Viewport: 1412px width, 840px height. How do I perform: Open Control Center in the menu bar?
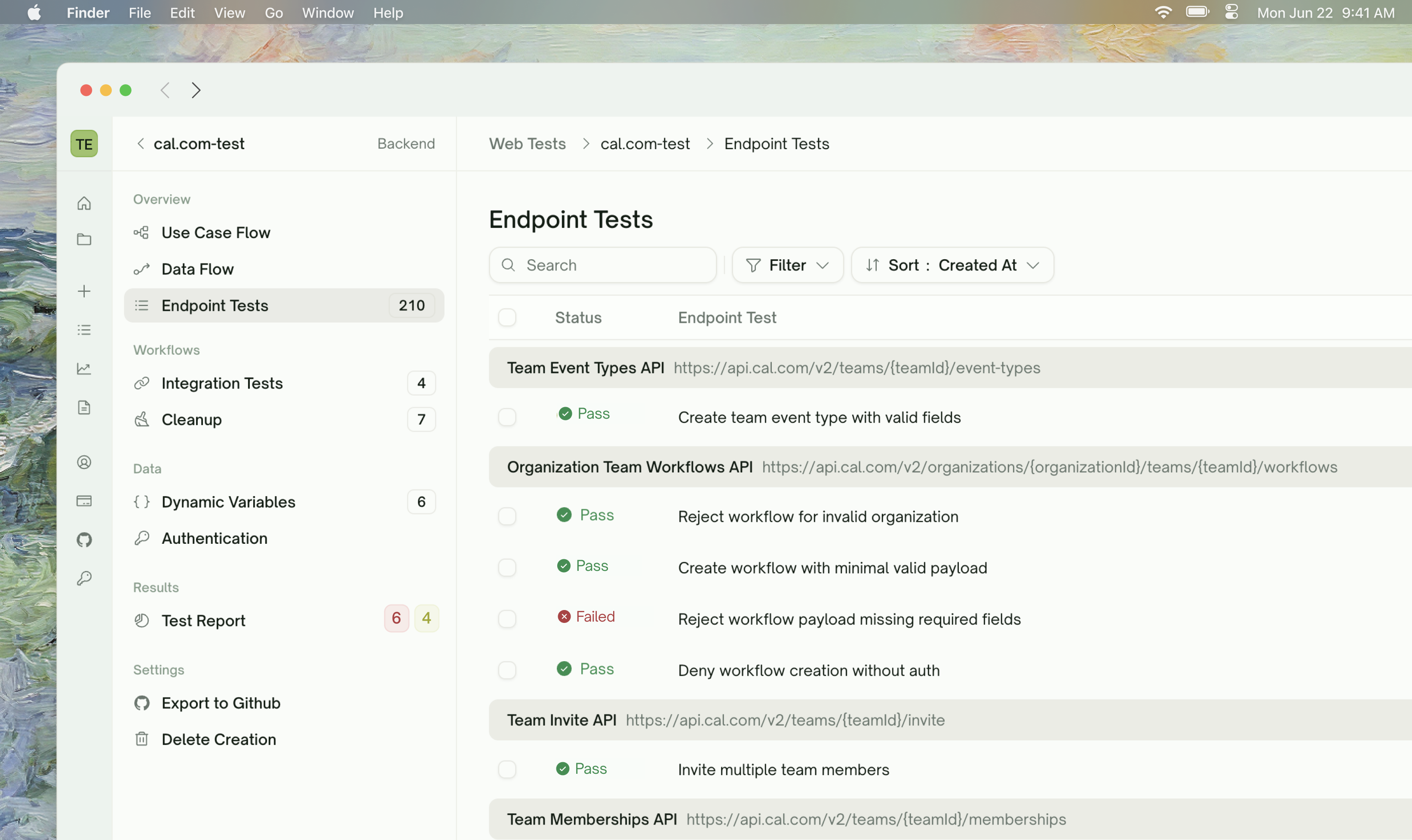pyautogui.click(x=1231, y=12)
